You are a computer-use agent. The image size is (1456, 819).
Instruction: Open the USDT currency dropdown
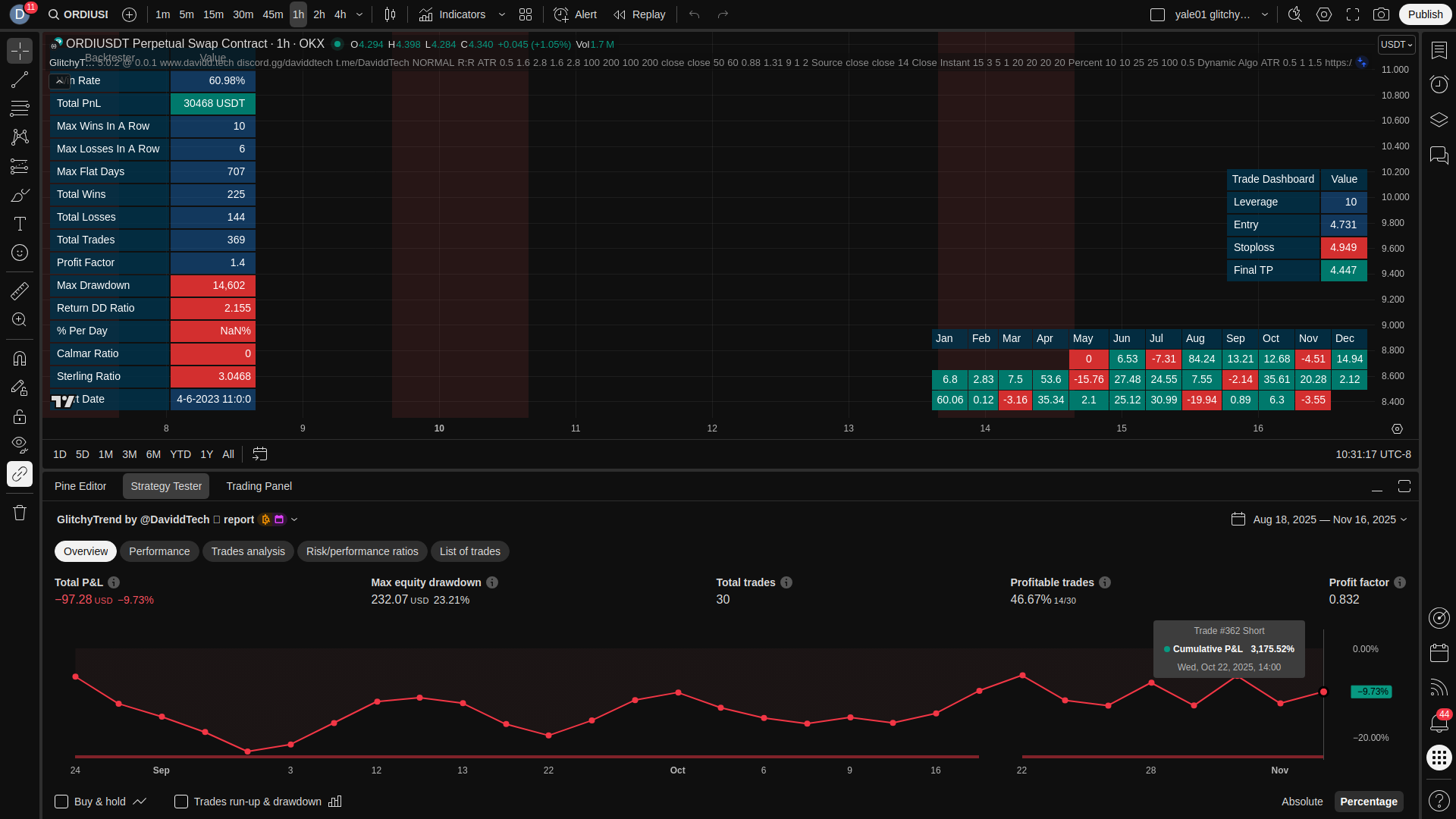1396,45
